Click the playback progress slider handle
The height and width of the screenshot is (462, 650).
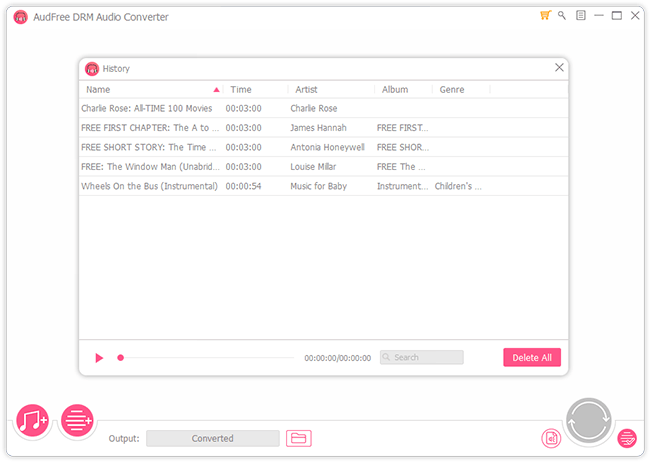coord(121,357)
